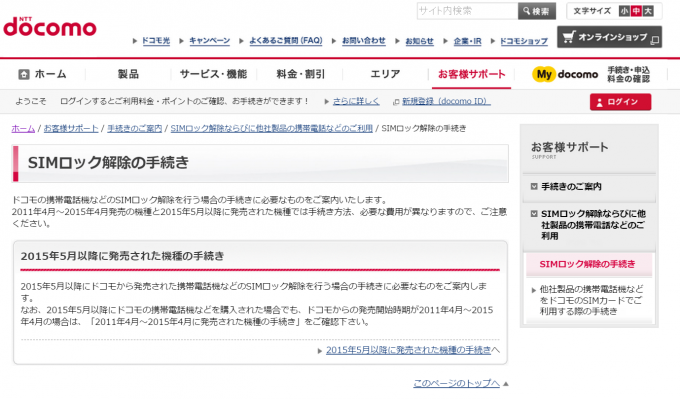Open the お知らせ link
680x399 pixels.
coord(419,41)
